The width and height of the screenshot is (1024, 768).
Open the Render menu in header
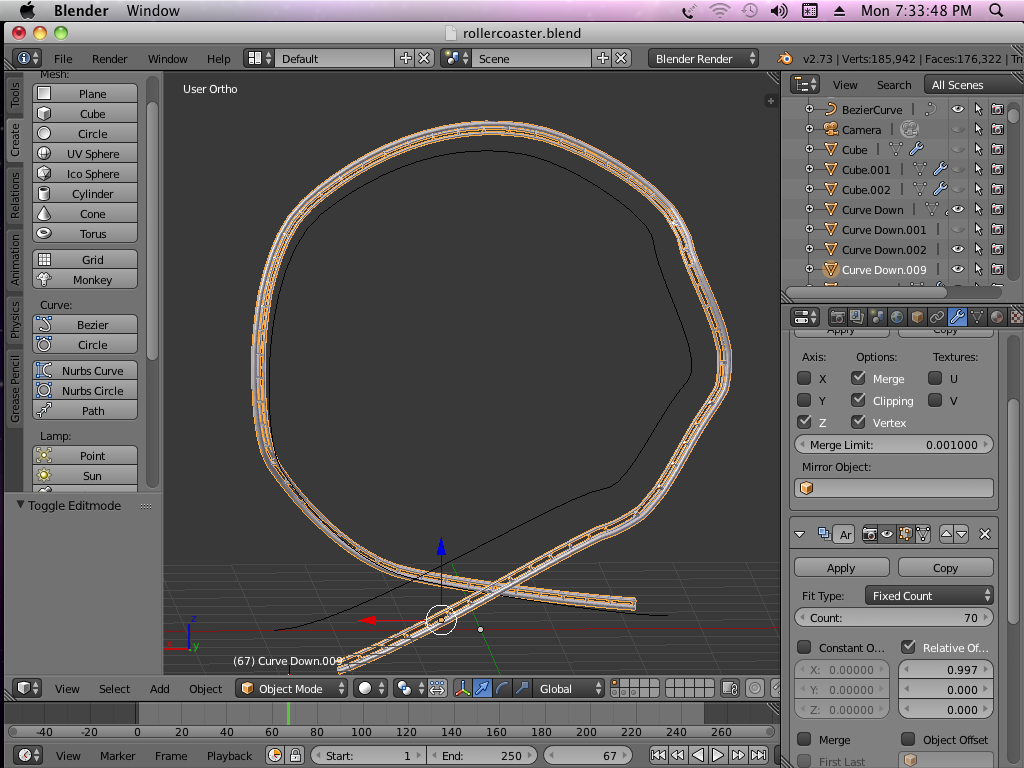pos(109,59)
